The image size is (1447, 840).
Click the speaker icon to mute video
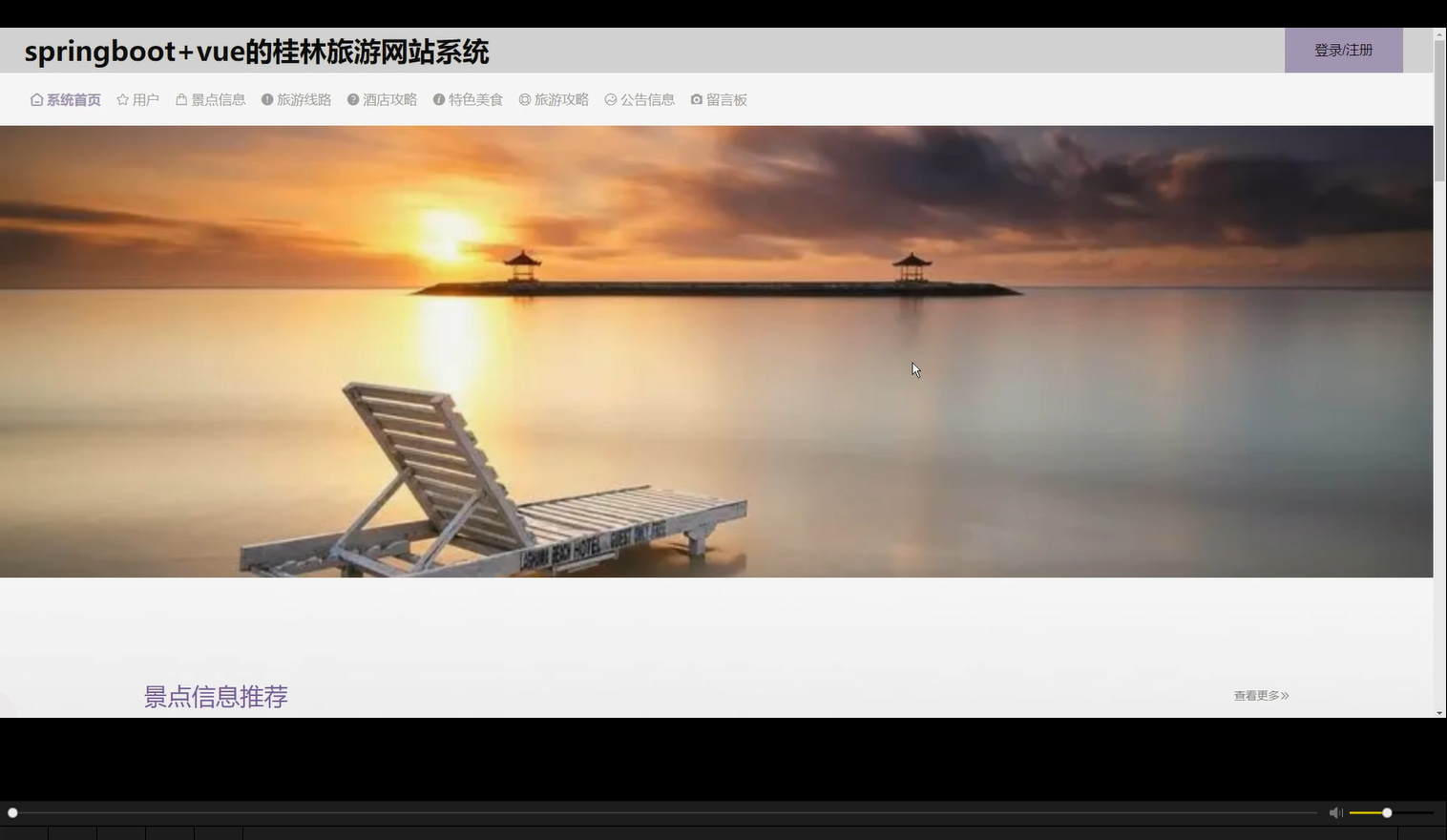(1335, 812)
